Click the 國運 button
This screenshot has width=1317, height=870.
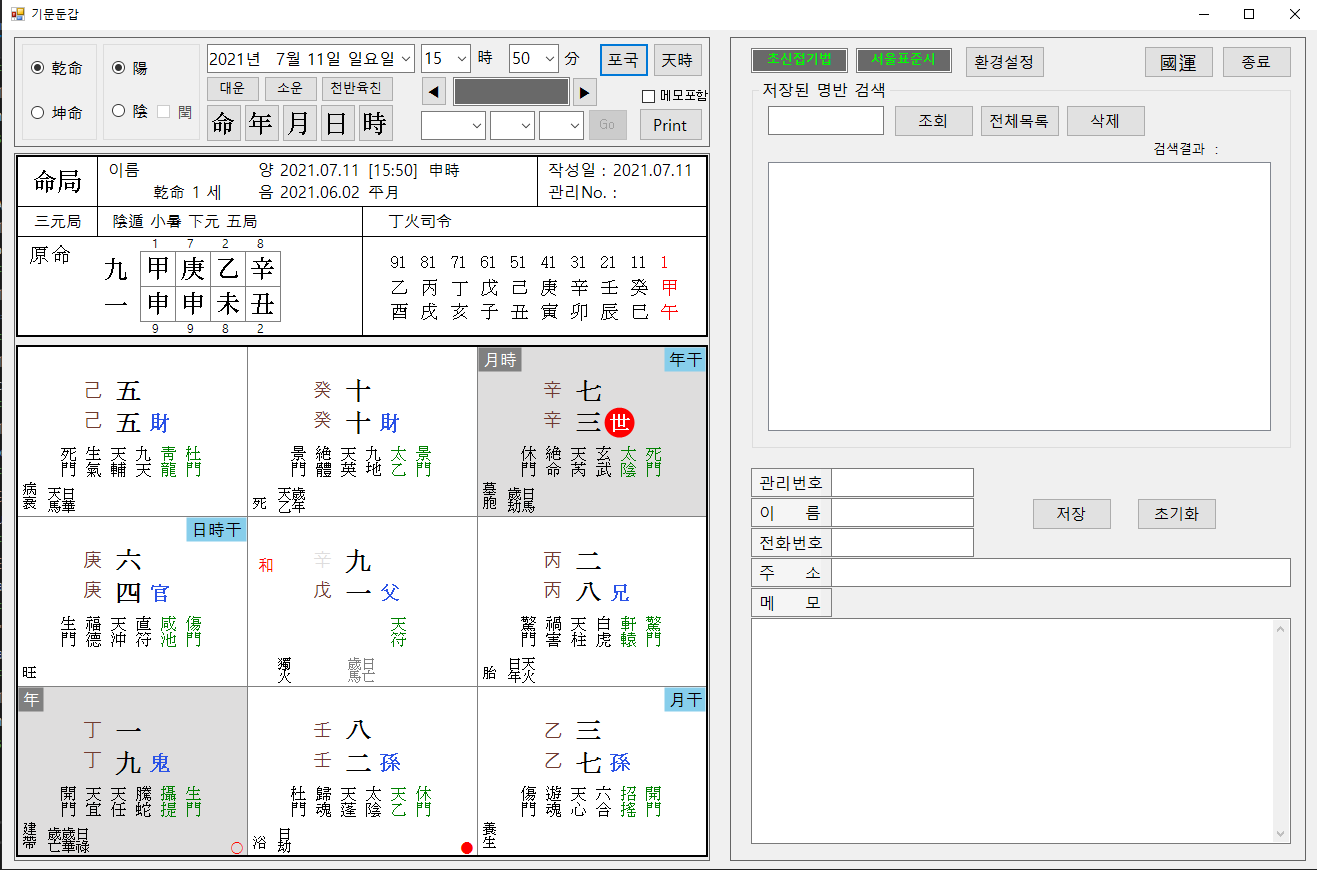point(1179,61)
